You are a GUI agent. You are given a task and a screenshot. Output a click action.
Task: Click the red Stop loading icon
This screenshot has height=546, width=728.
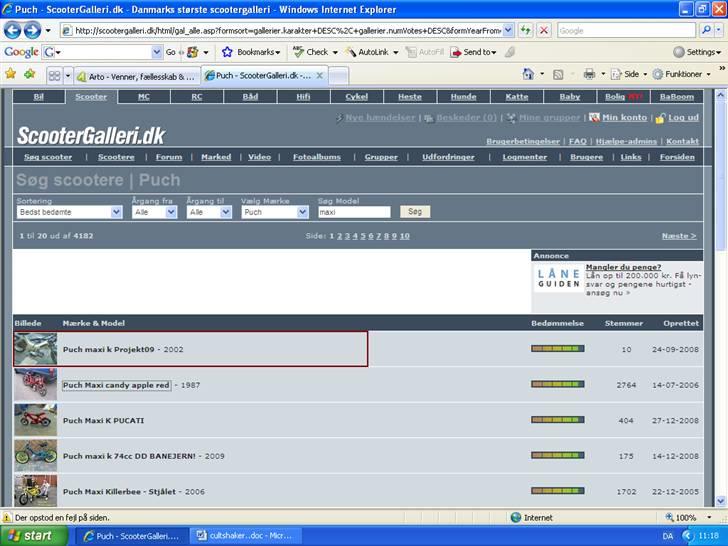[x=543, y=30]
